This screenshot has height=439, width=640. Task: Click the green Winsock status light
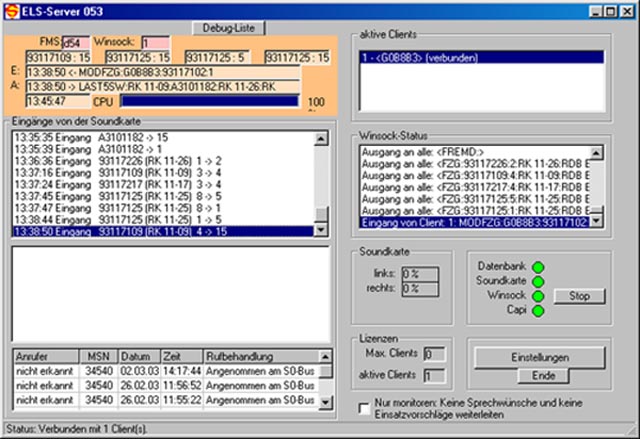(x=539, y=296)
